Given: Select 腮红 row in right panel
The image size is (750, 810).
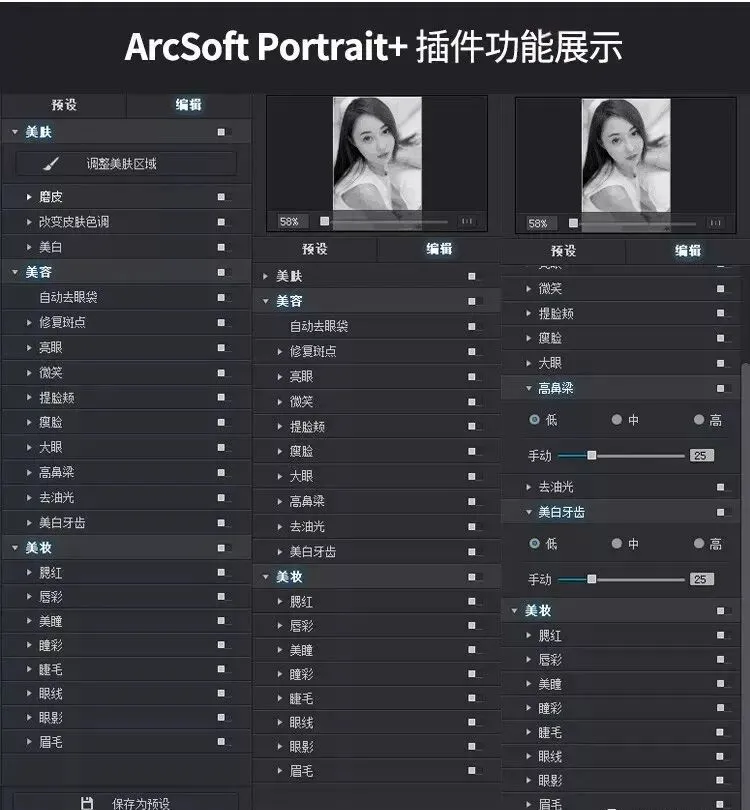Looking at the screenshot, I should (x=621, y=635).
